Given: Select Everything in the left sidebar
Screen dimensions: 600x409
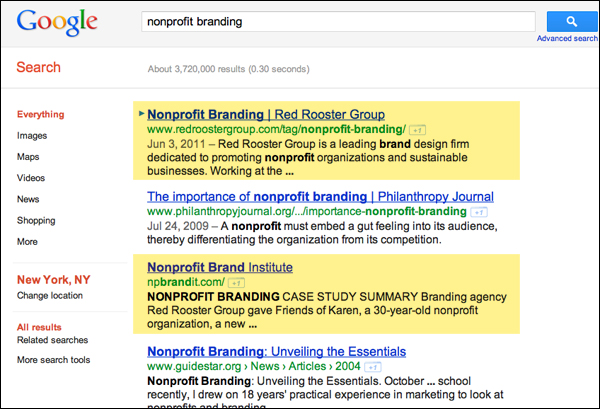Looking at the screenshot, I should coord(41,114).
